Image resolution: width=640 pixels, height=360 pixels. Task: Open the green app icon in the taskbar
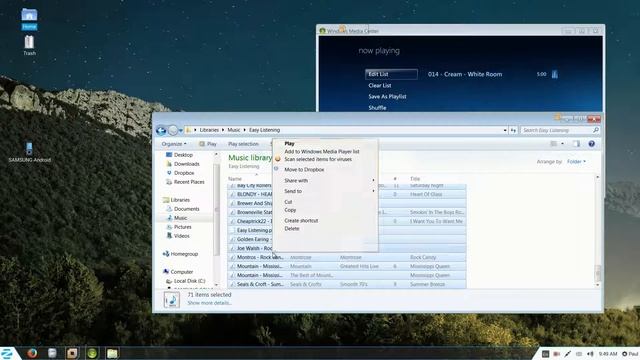92,353
